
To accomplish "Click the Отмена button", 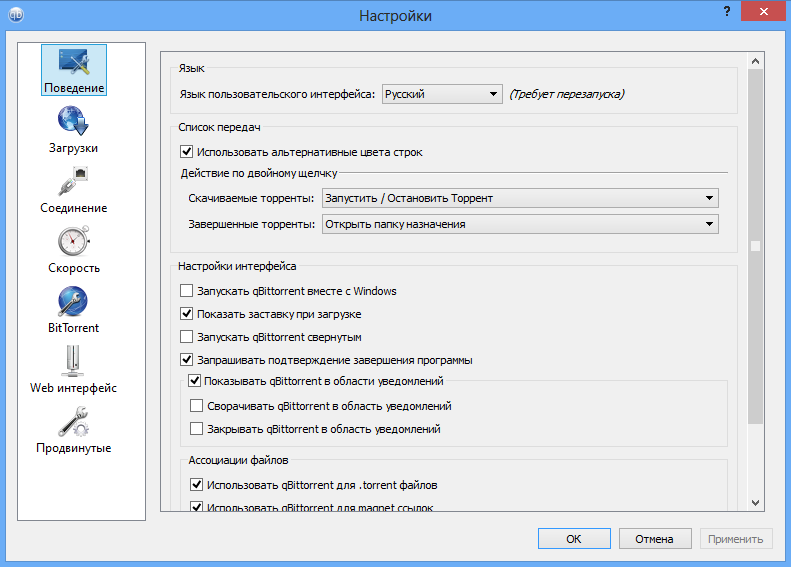I will point(655,539).
